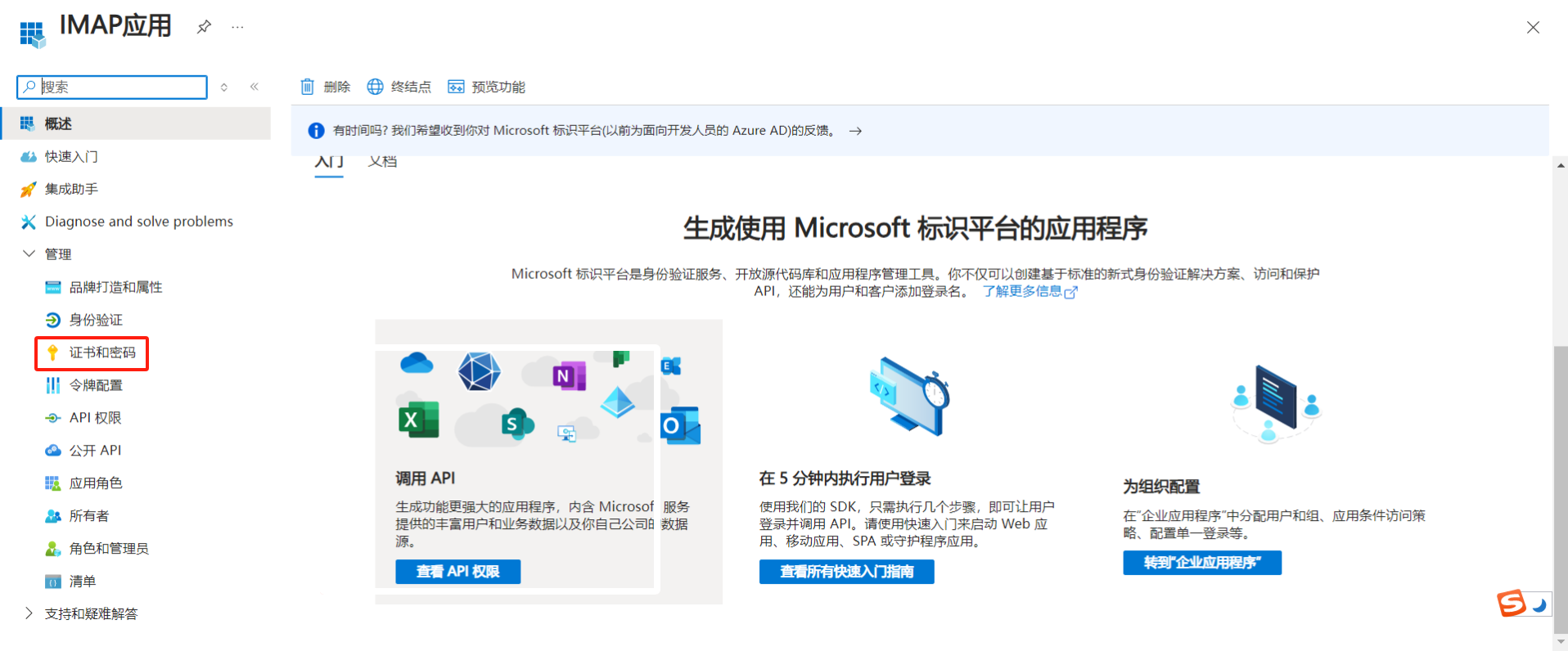Switch to the 入门 tab

click(x=329, y=162)
